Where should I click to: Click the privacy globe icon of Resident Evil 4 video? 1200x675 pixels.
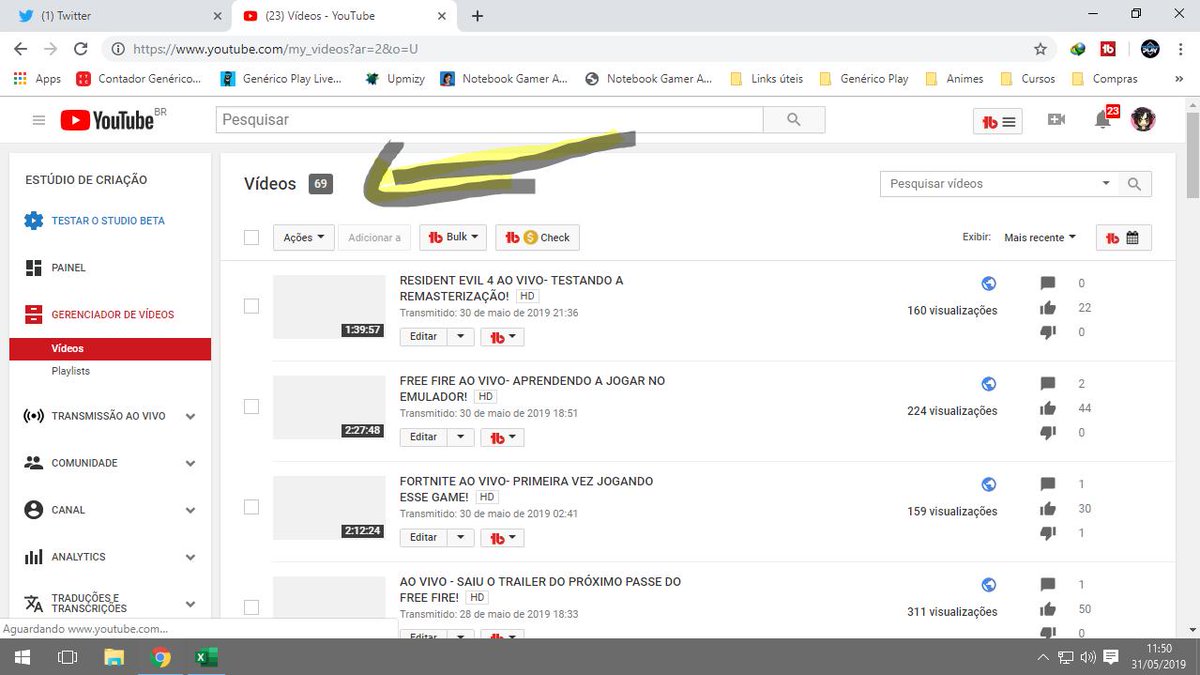(989, 283)
